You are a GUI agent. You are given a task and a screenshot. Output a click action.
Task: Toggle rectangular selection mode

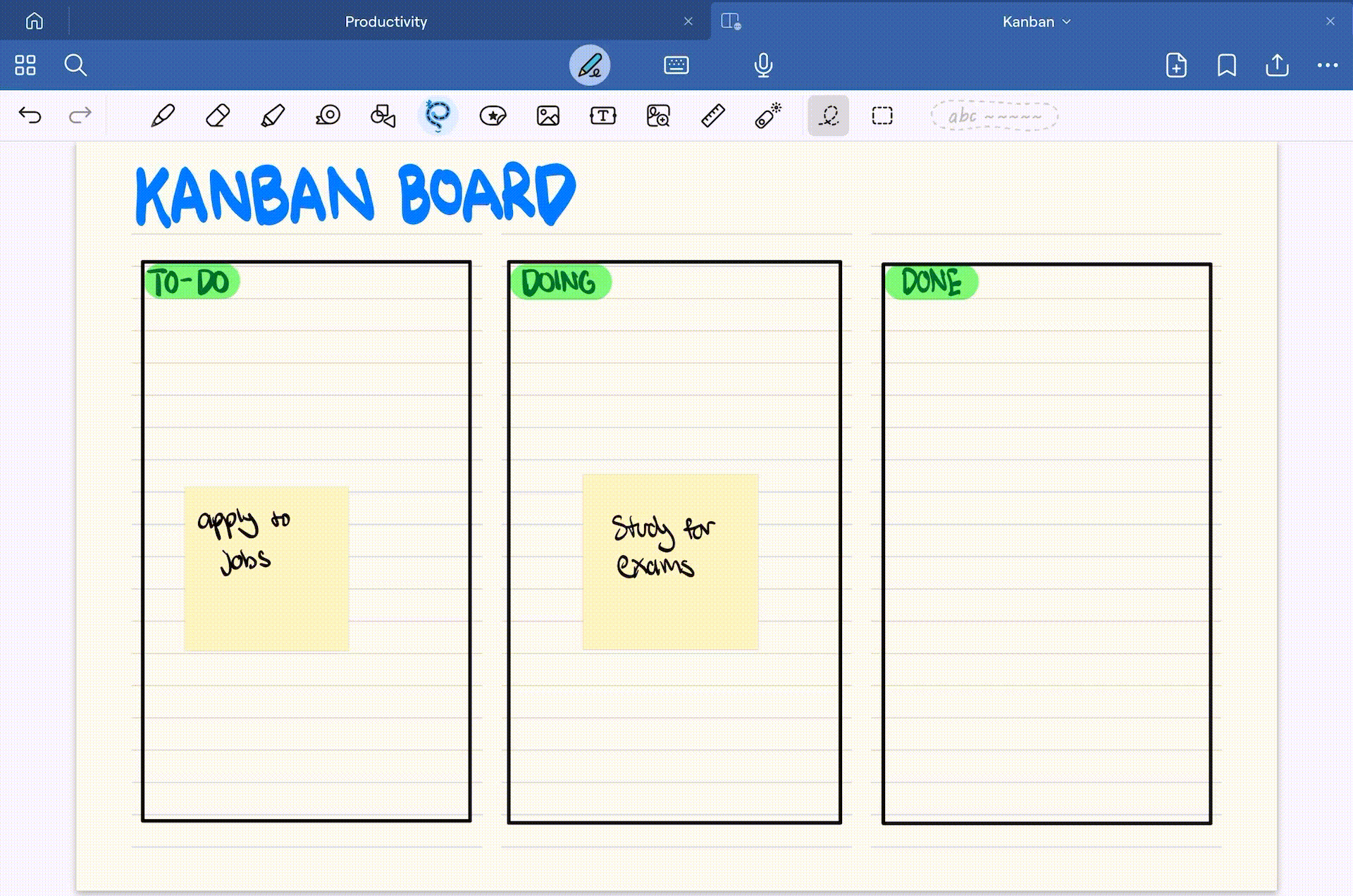pos(882,116)
